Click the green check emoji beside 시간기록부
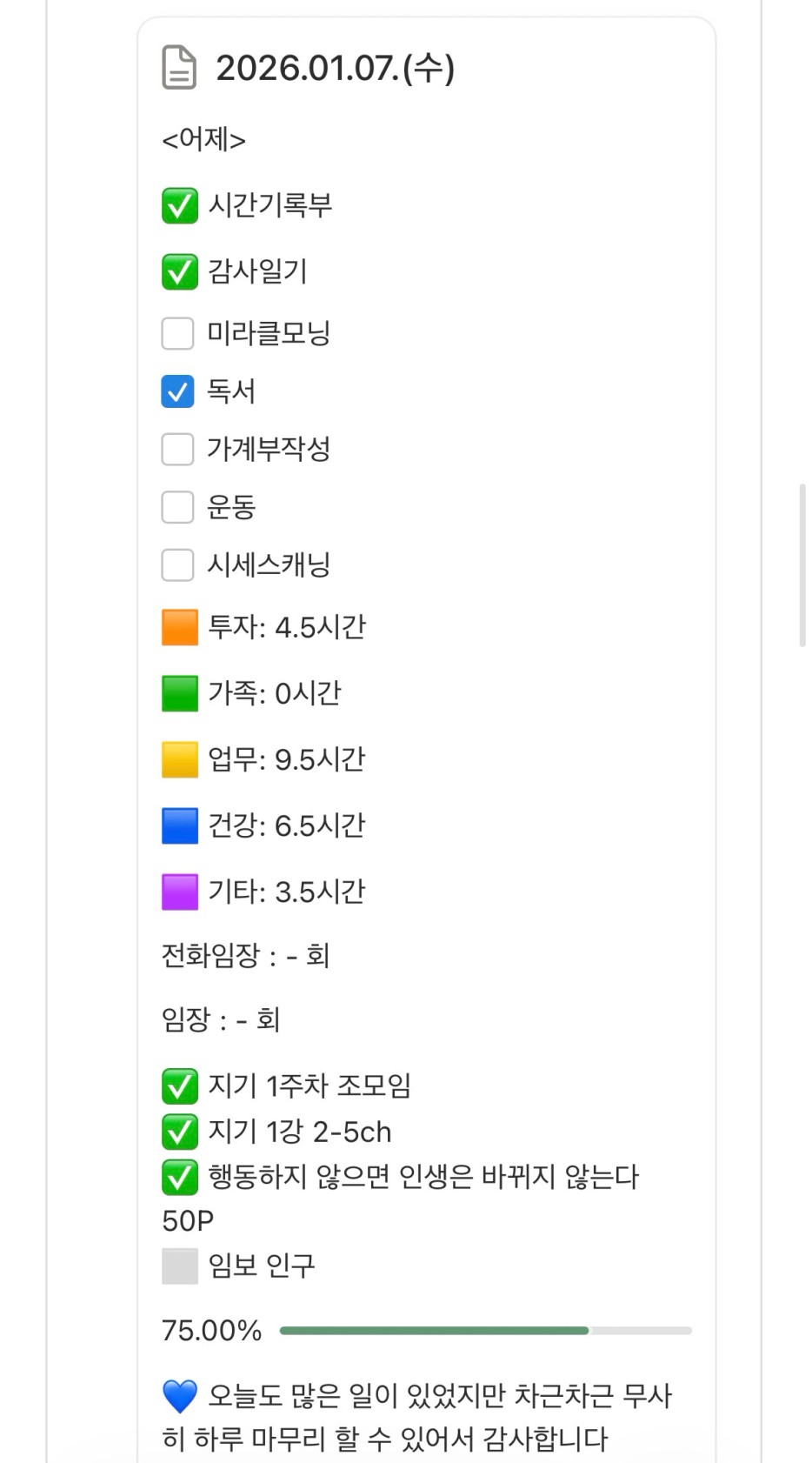 (x=180, y=206)
